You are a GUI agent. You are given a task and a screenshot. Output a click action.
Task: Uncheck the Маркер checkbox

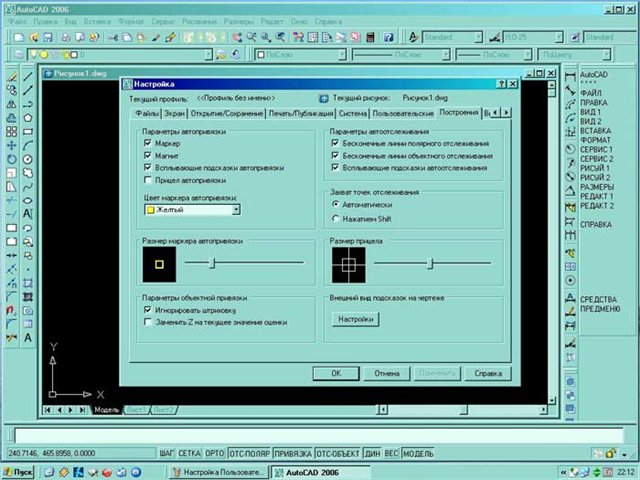pos(147,144)
